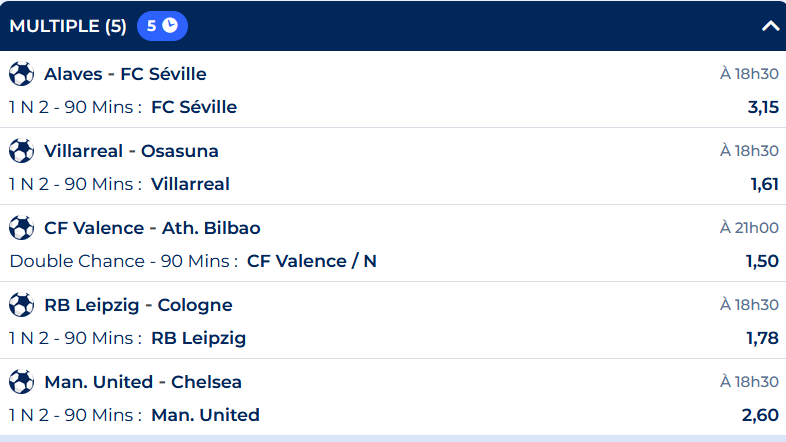
Task: Open the CF Valence - Ath. Bilbao match
Action: [152, 228]
